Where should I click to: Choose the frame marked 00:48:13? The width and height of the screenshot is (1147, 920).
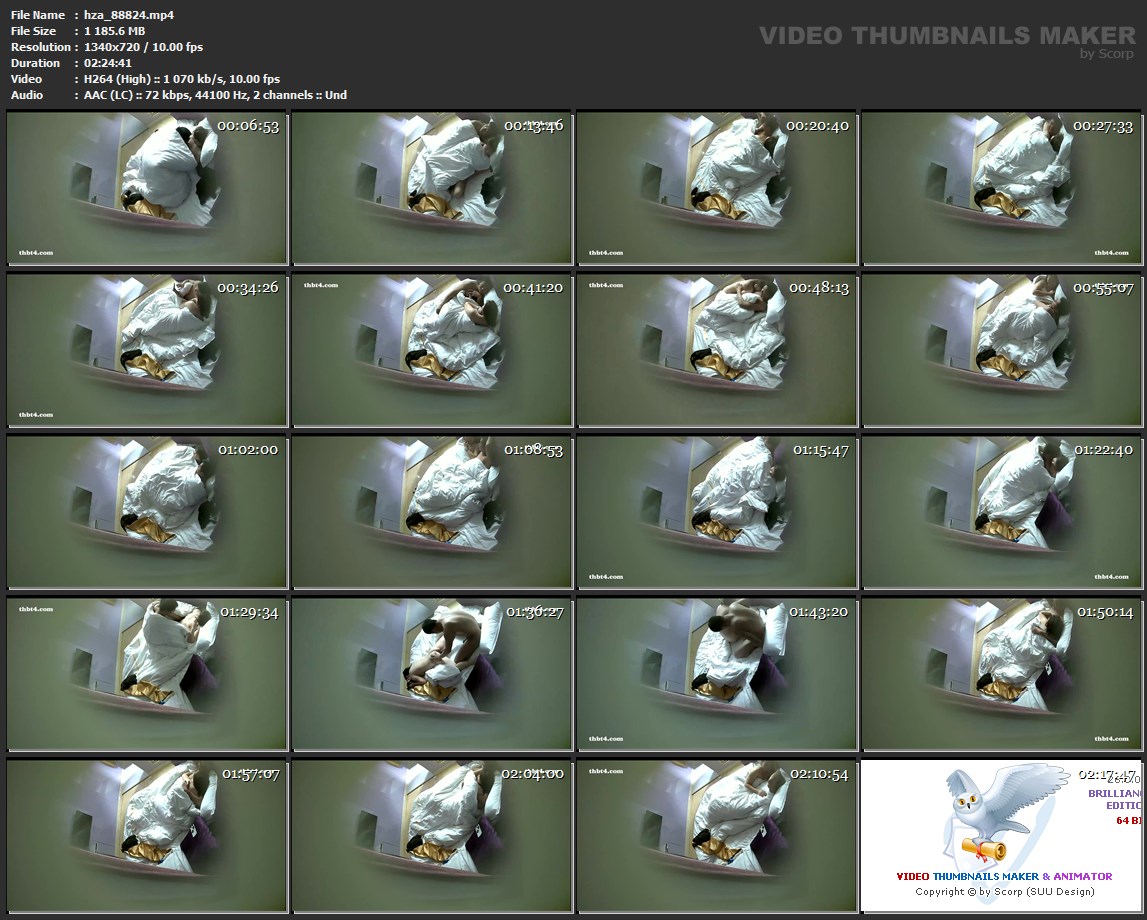click(717, 350)
